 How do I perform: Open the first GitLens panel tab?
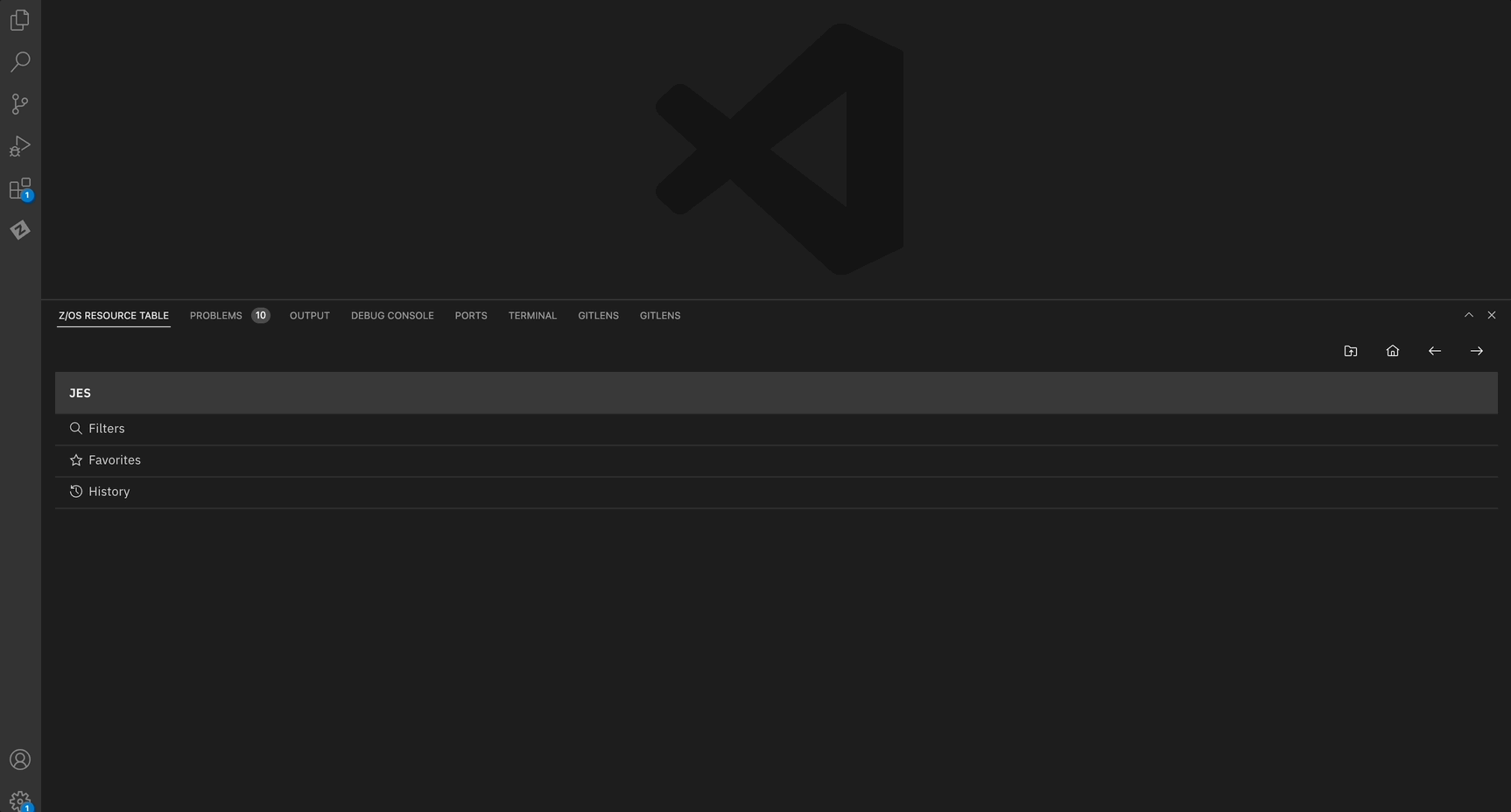(x=598, y=316)
